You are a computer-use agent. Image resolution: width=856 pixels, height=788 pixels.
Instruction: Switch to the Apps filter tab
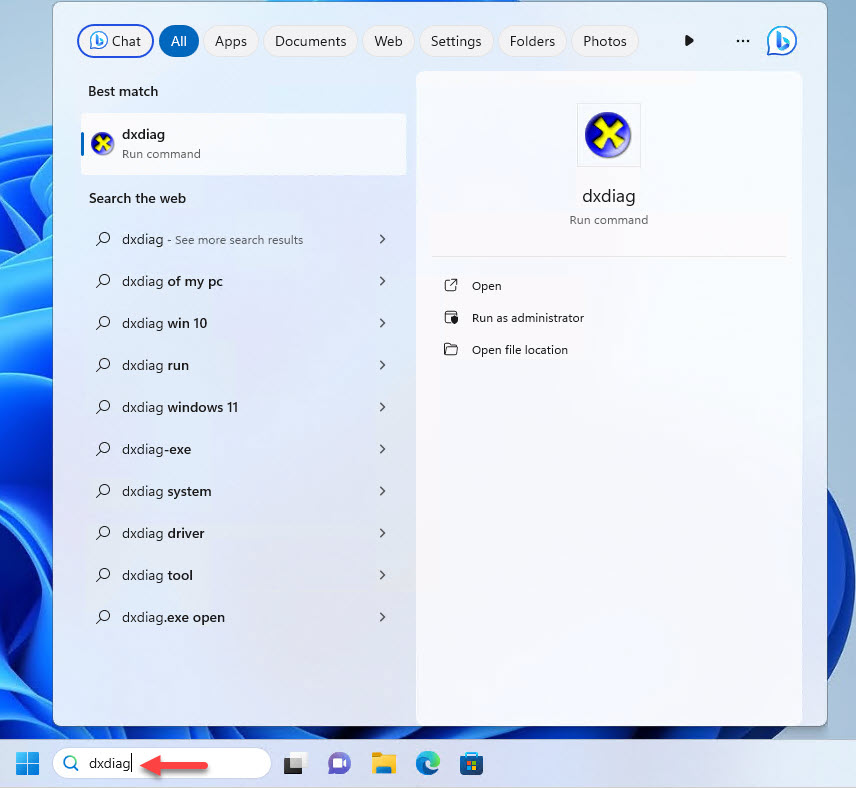[x=230, y=41]
